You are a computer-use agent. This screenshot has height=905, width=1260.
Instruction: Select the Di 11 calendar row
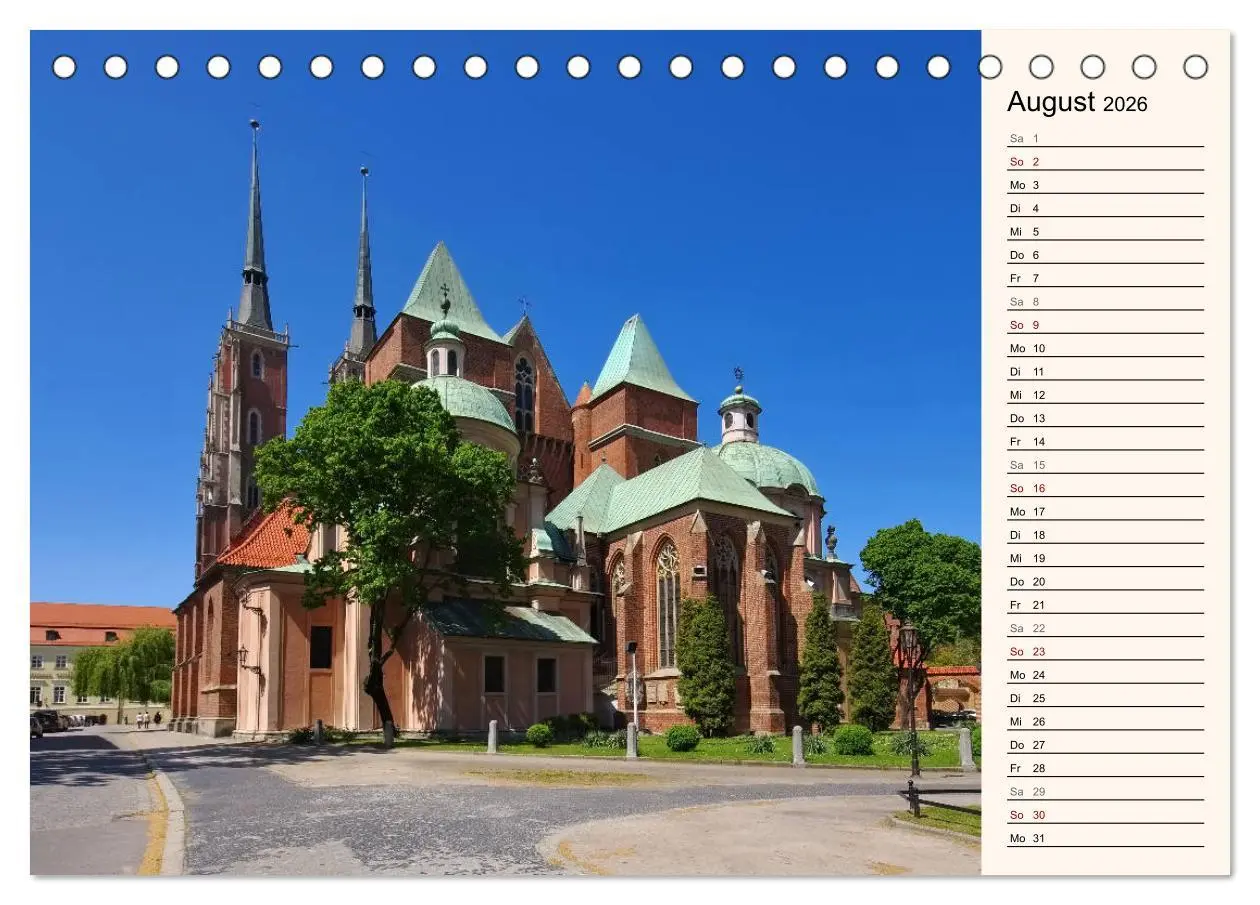[x=1105, y=371]
